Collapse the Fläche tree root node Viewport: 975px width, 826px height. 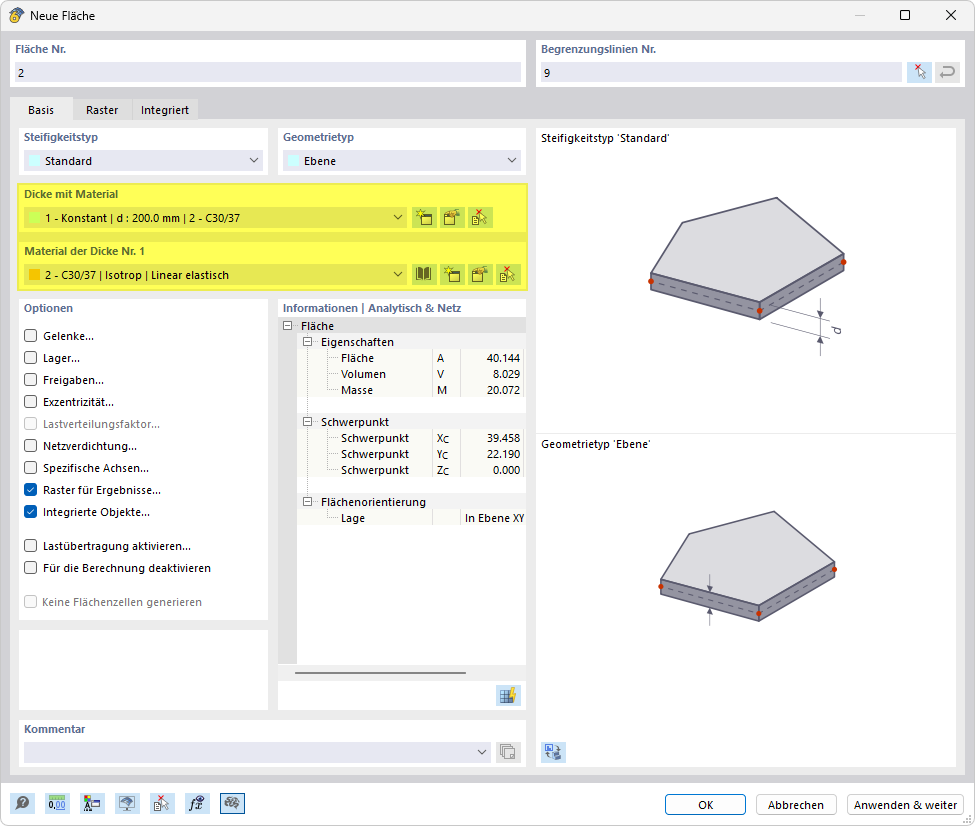(287, 326)
